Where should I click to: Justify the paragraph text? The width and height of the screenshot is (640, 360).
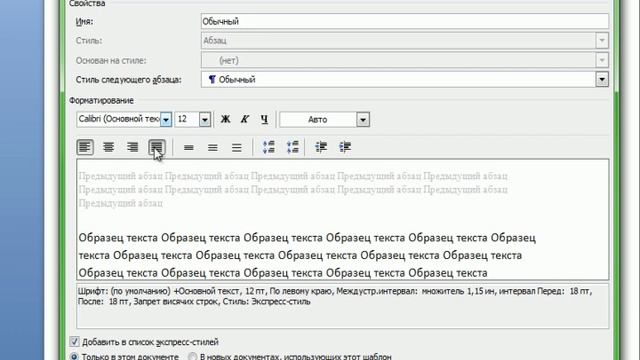[x=157, y=147]
